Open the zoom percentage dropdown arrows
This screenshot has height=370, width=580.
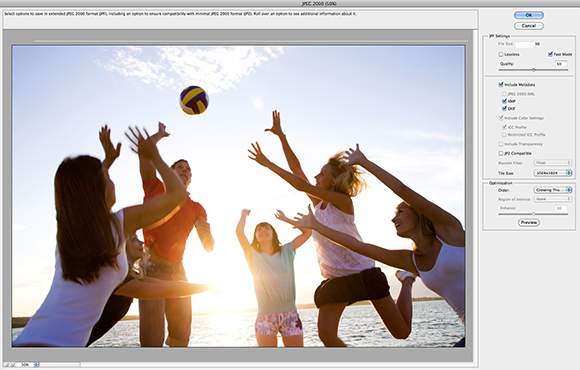pyautogui.click(x=36, y=364)
